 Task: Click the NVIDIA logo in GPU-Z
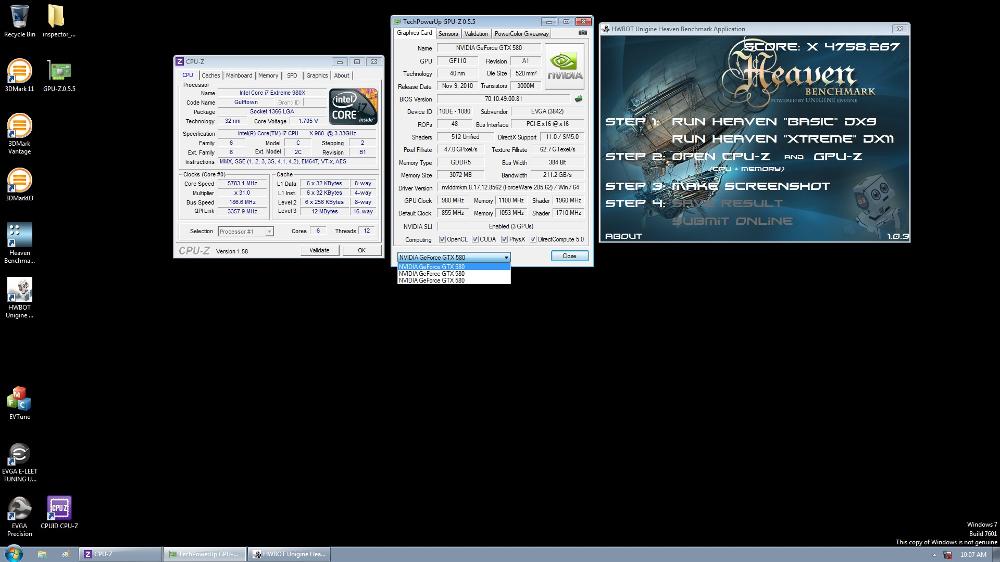point(564,66)
